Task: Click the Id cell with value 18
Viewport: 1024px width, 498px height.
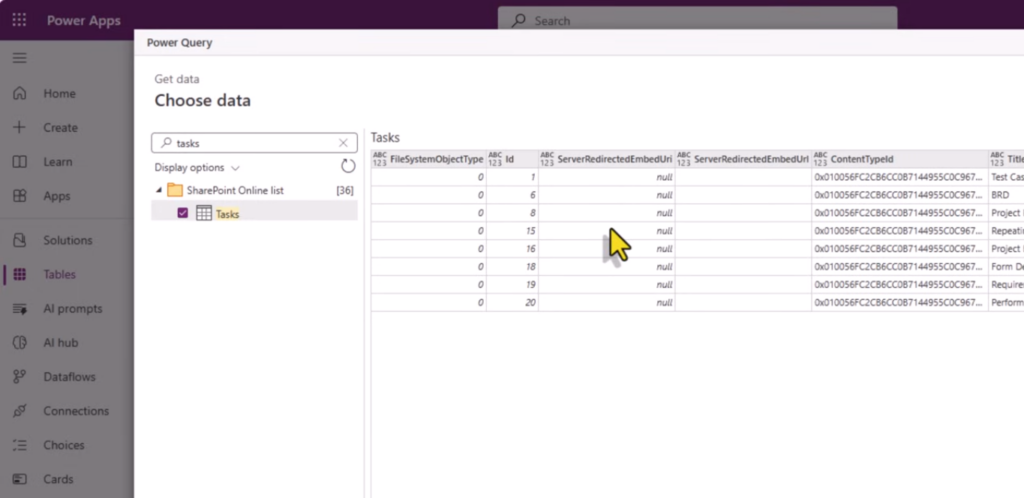Action: [513, 266]
